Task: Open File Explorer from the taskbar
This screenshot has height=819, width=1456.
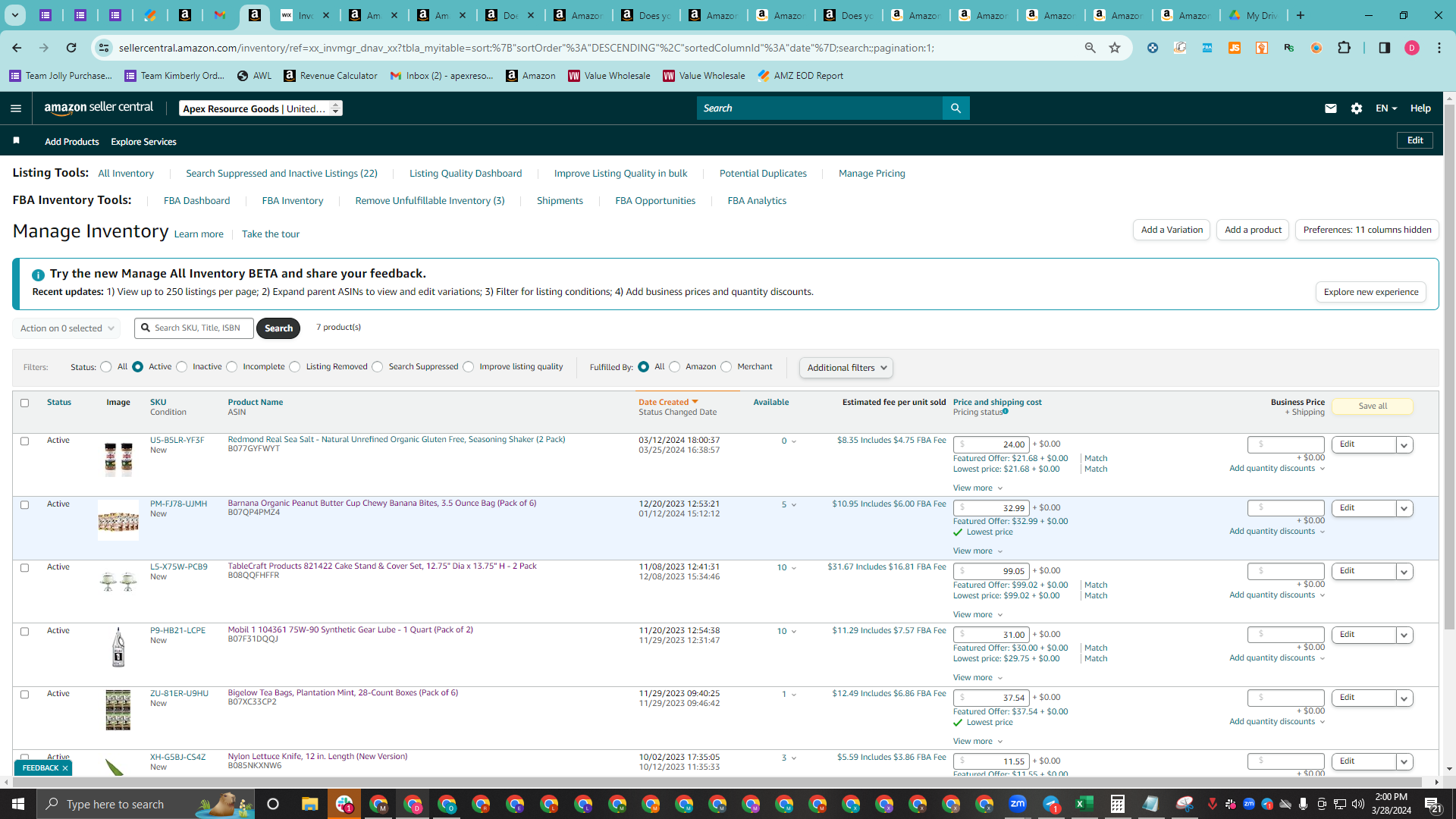Action: [x=309, y=804]
